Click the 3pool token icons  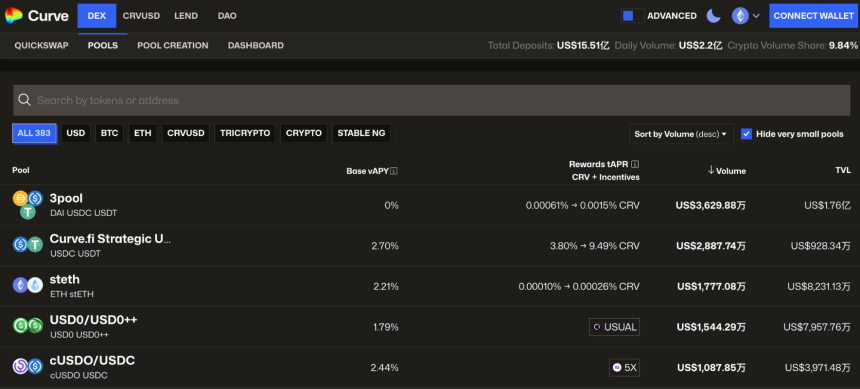27,205
